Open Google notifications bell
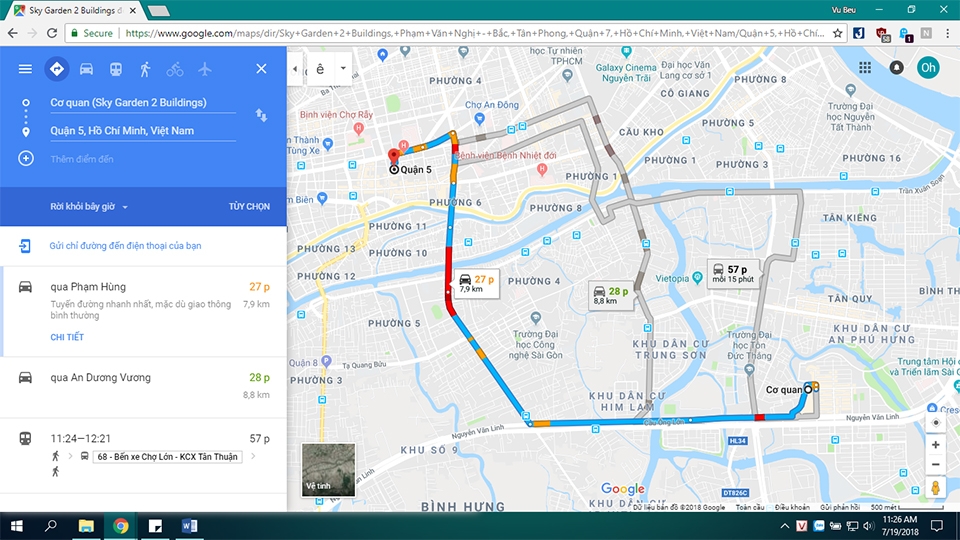This screenshot has width=960, height=540. tap(896, 68)
